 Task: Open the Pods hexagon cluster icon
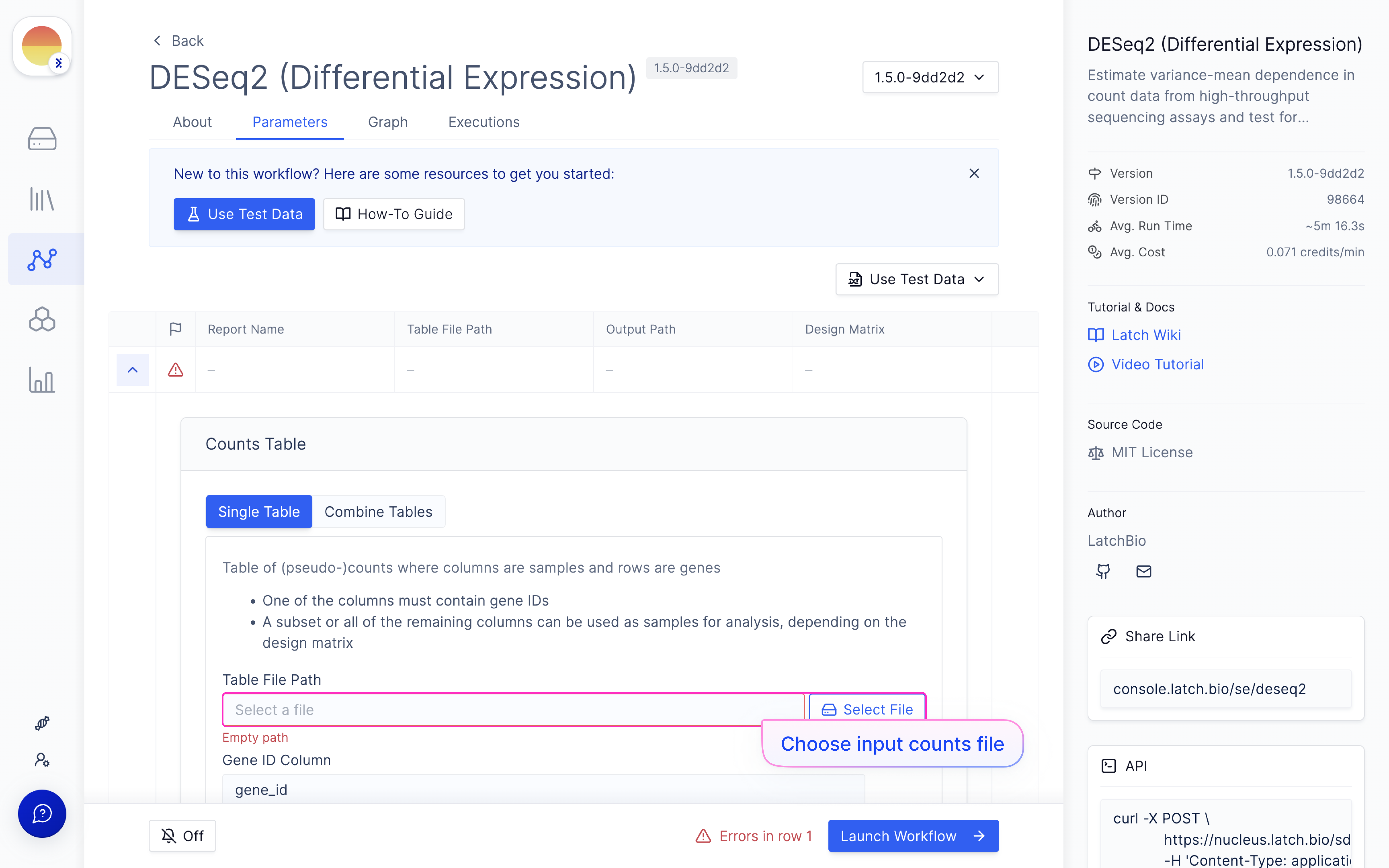click(42, 319)
